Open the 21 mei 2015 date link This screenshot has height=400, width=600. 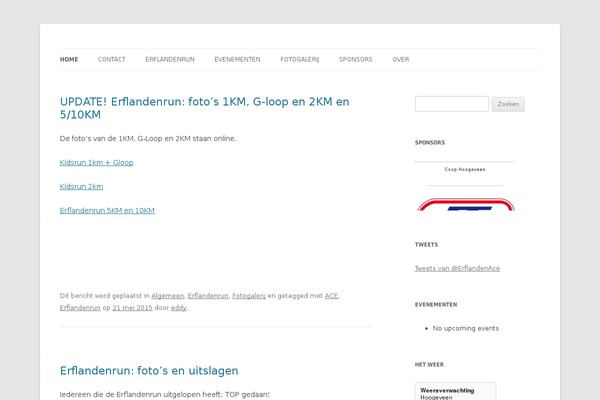132,308
